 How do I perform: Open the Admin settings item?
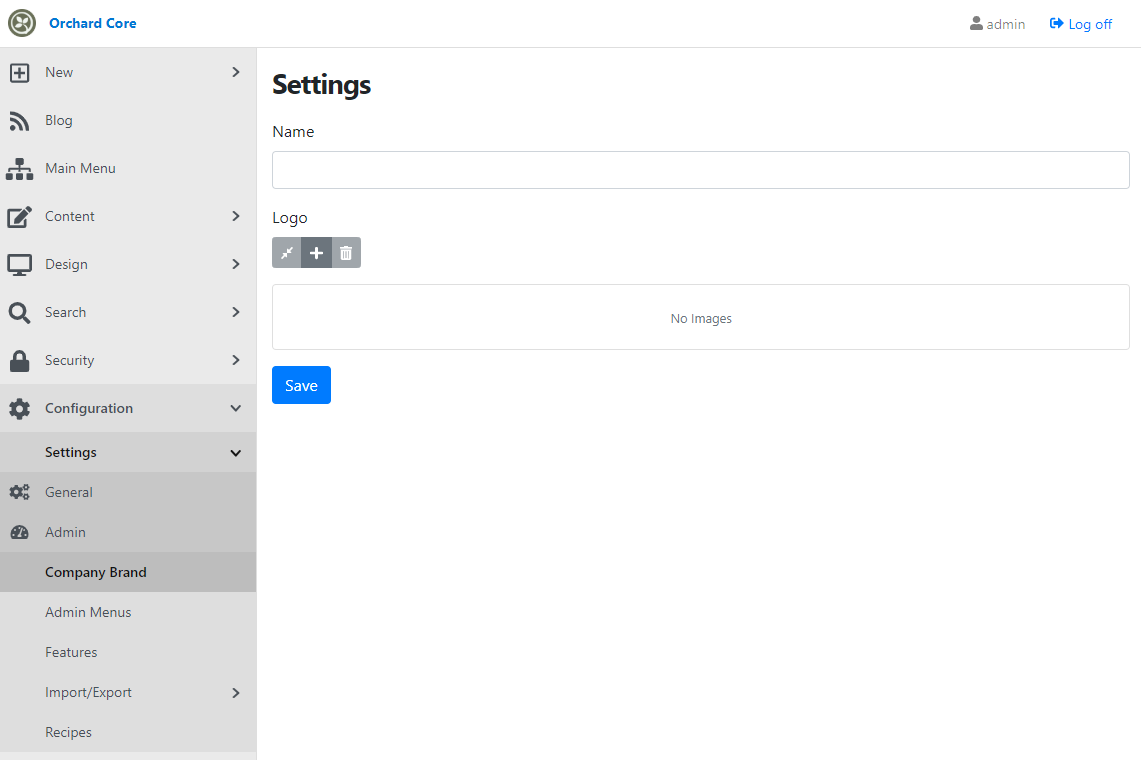coord(128,532)
